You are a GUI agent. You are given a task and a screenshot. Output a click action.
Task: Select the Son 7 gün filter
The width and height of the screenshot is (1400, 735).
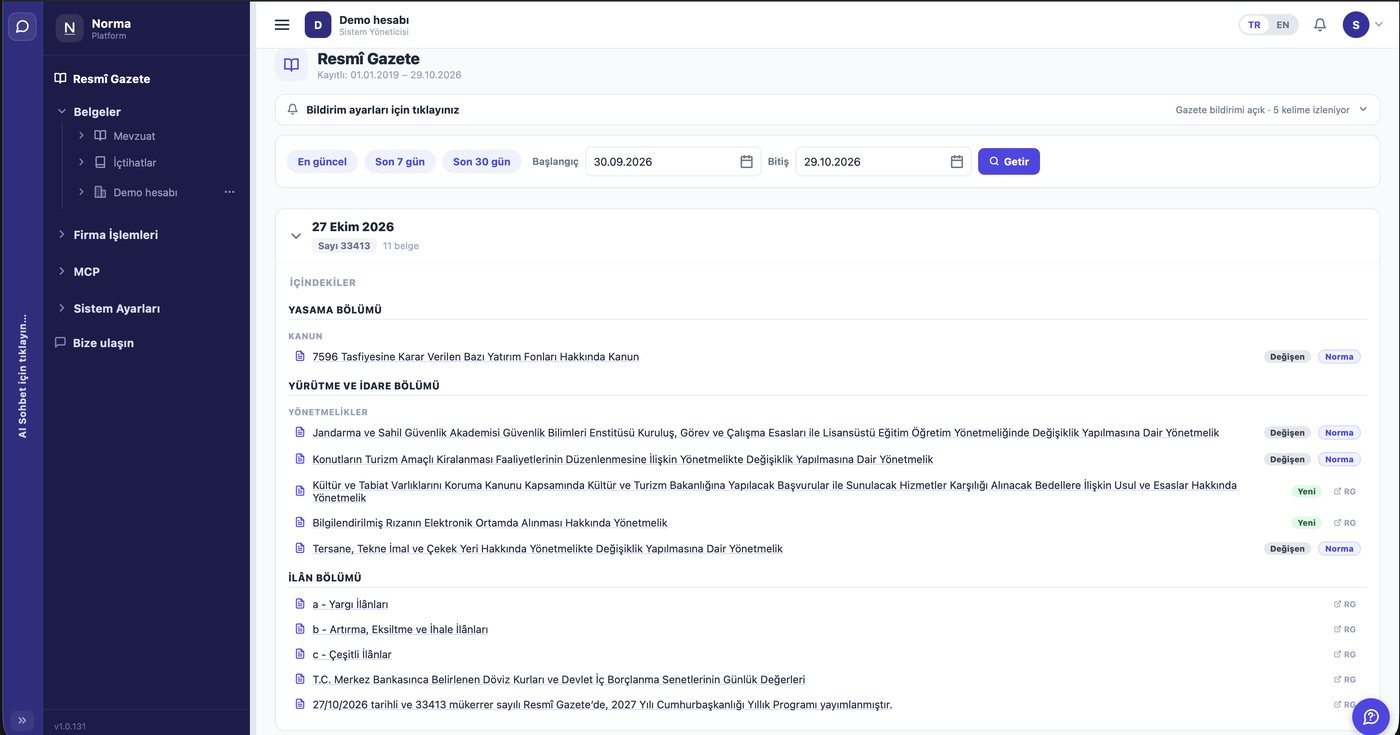click(400, 161)
